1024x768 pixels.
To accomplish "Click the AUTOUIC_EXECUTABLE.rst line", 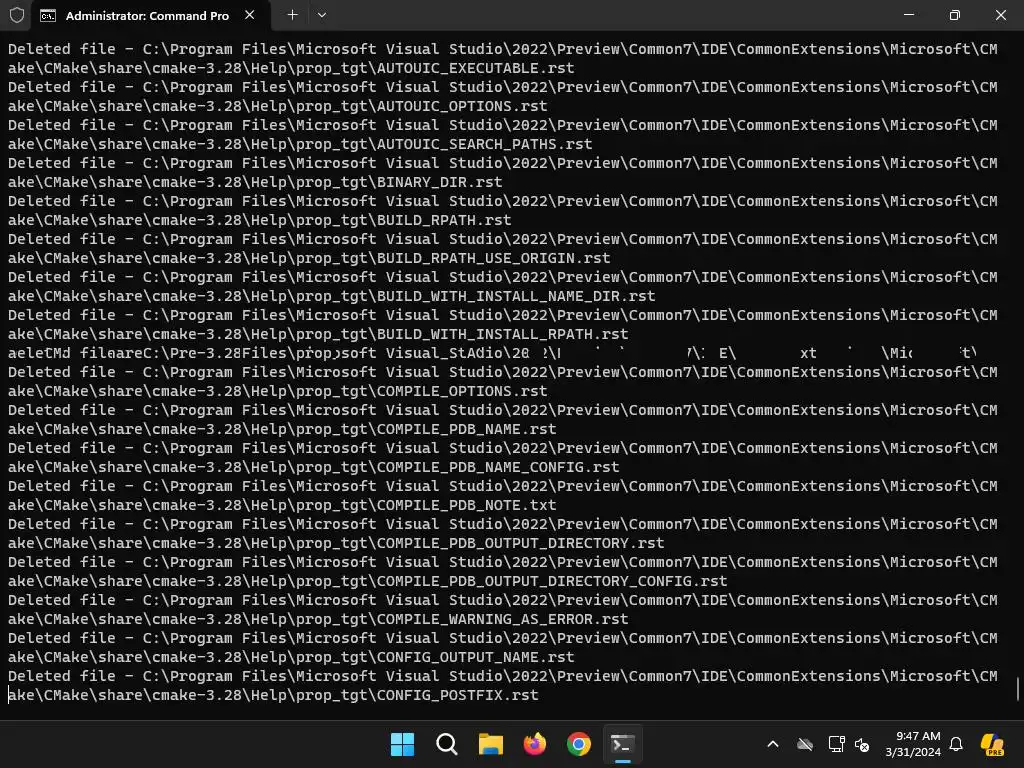I will [291, 68].
